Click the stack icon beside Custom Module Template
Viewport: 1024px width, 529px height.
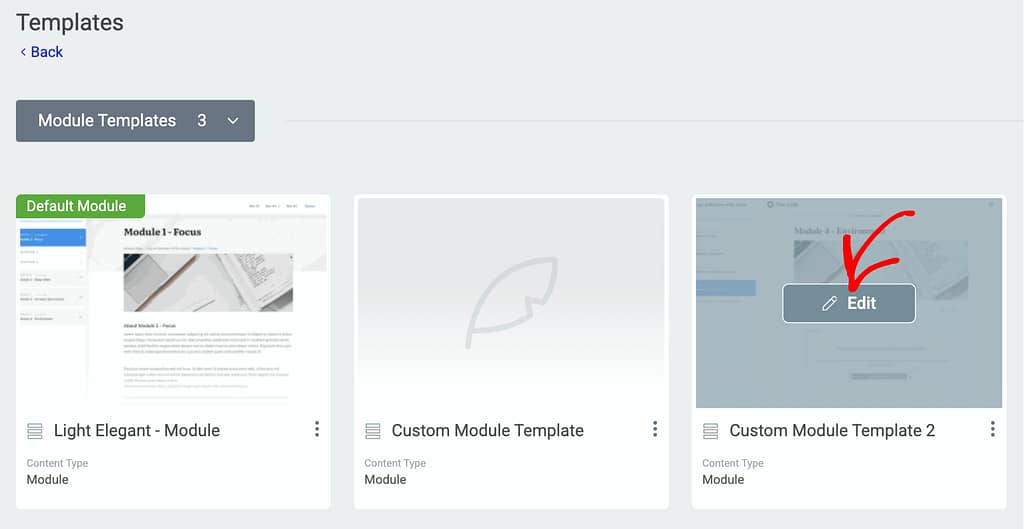pyautogui.click(x=373, y=431)
